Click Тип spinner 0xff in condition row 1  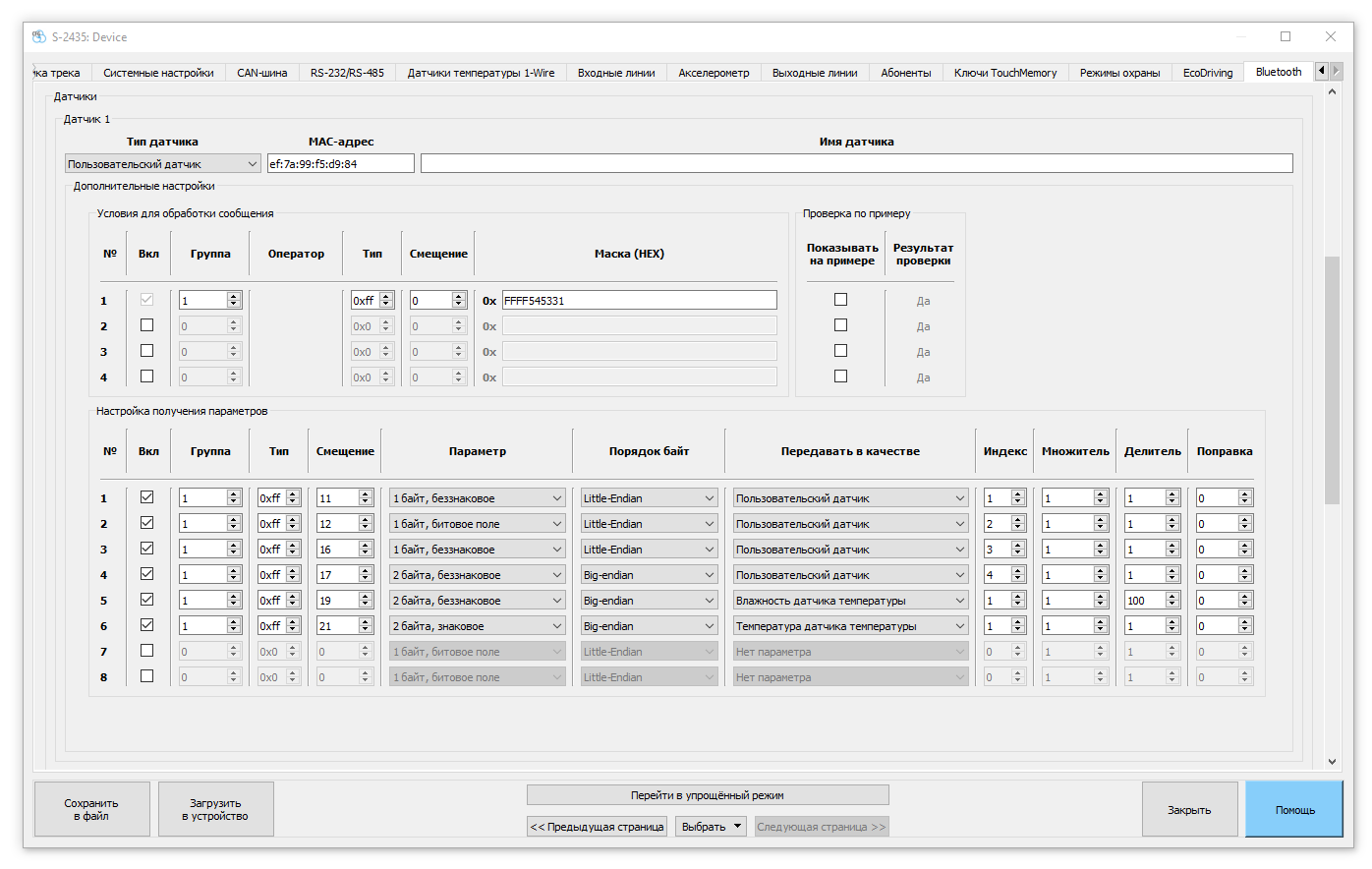[x=372, y=301]
